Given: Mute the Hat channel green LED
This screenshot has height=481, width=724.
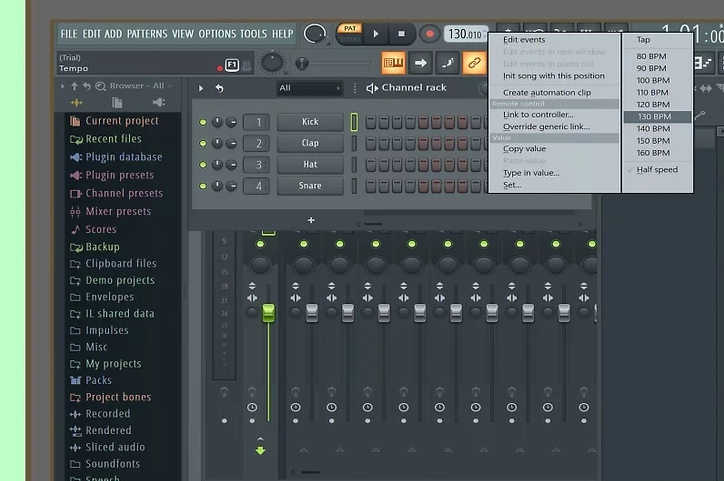Looking at the screenshot, I should (203, 165).
